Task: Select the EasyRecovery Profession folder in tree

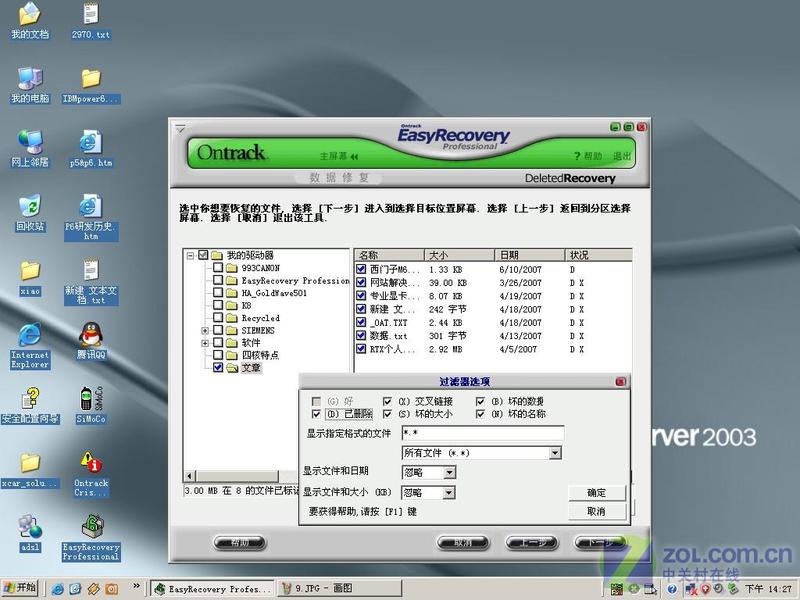Action: pos(295,280)
